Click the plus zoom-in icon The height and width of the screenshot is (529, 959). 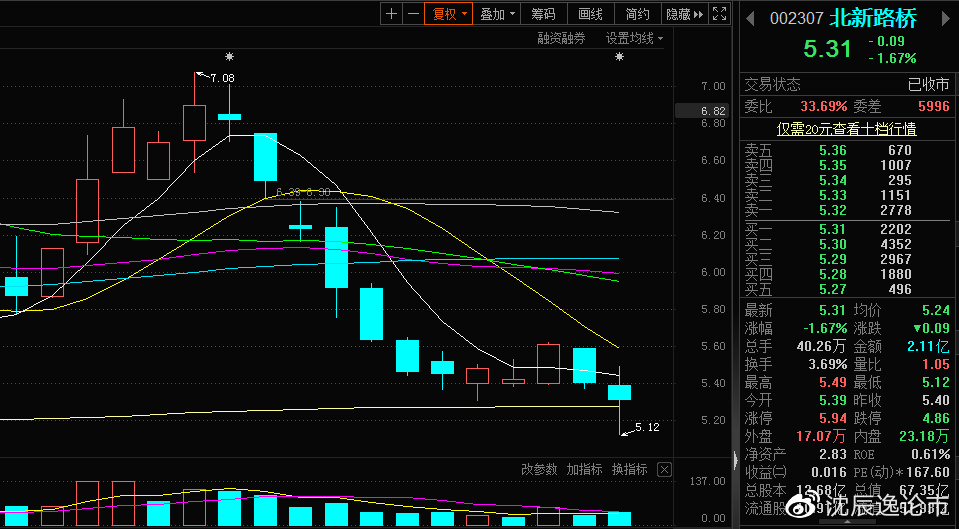tap(392, 13)
